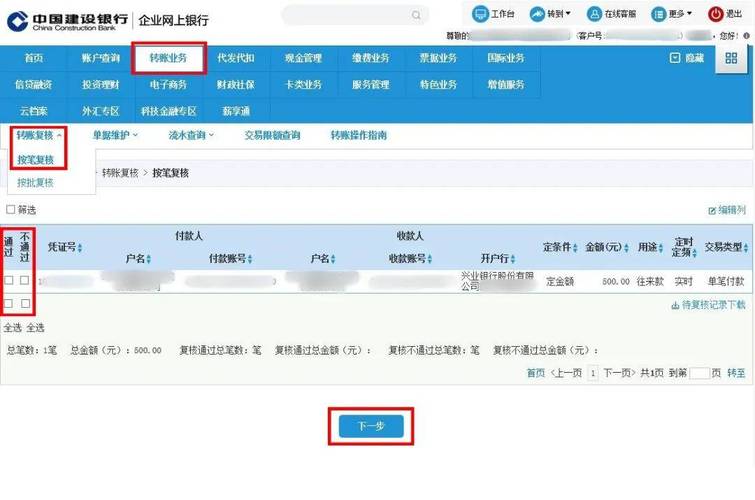Go to the 首页 main tab
Viewport: 755px width, 500px height.
click(x=34, y=58)
